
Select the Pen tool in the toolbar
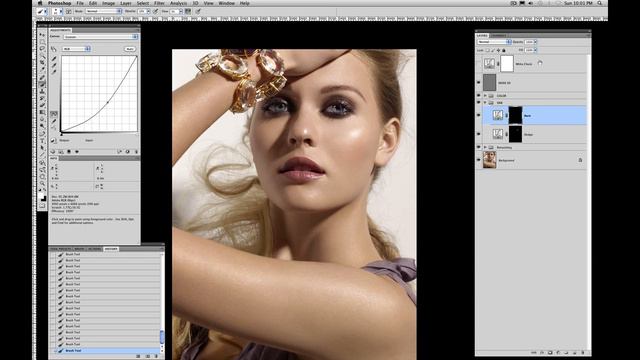[42, 133]
